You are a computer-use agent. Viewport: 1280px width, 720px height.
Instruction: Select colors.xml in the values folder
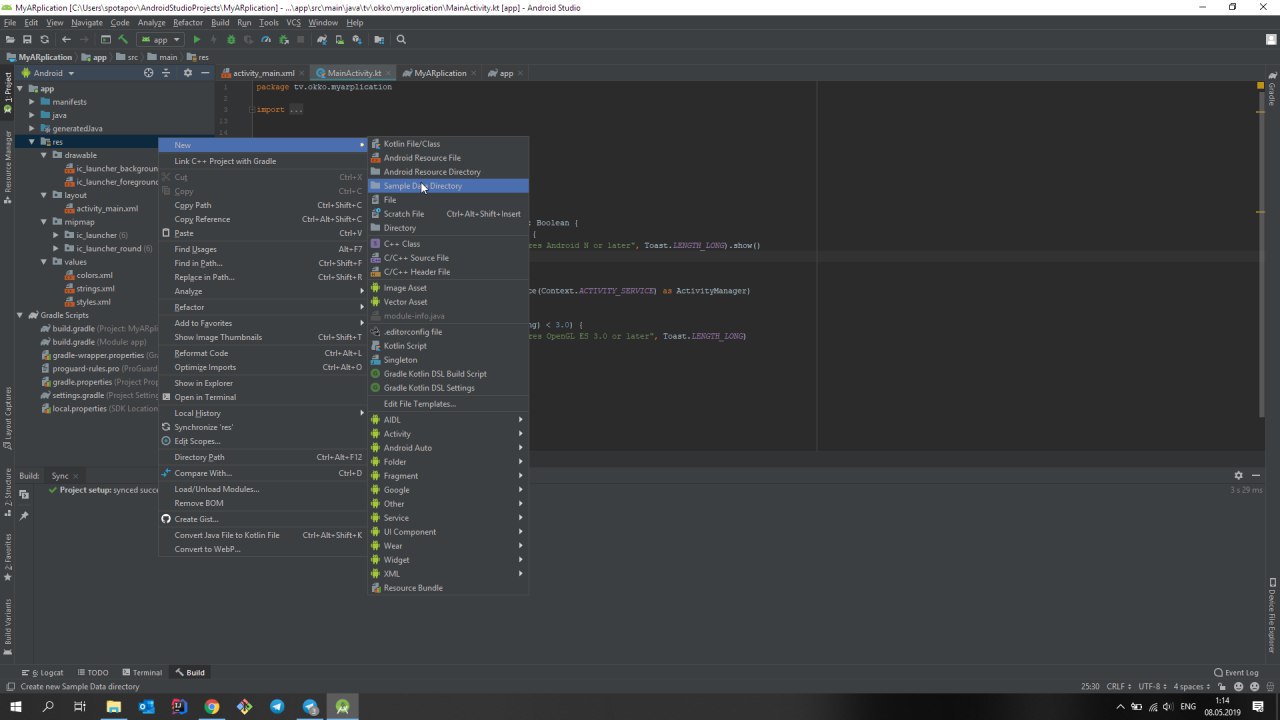click(x=94, y=275)
